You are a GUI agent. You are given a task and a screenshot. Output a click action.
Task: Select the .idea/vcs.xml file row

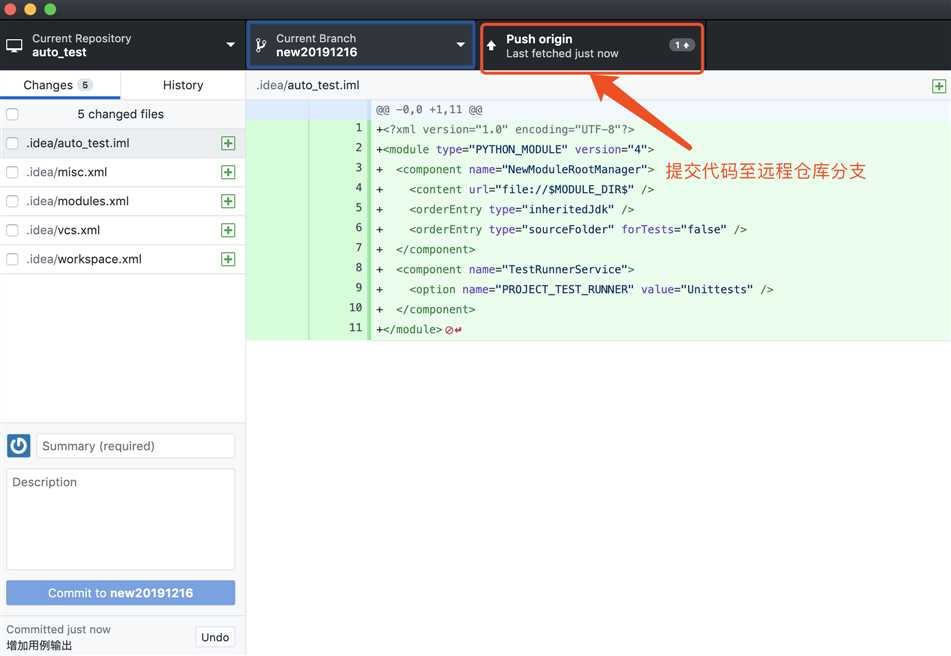point(123,230)
